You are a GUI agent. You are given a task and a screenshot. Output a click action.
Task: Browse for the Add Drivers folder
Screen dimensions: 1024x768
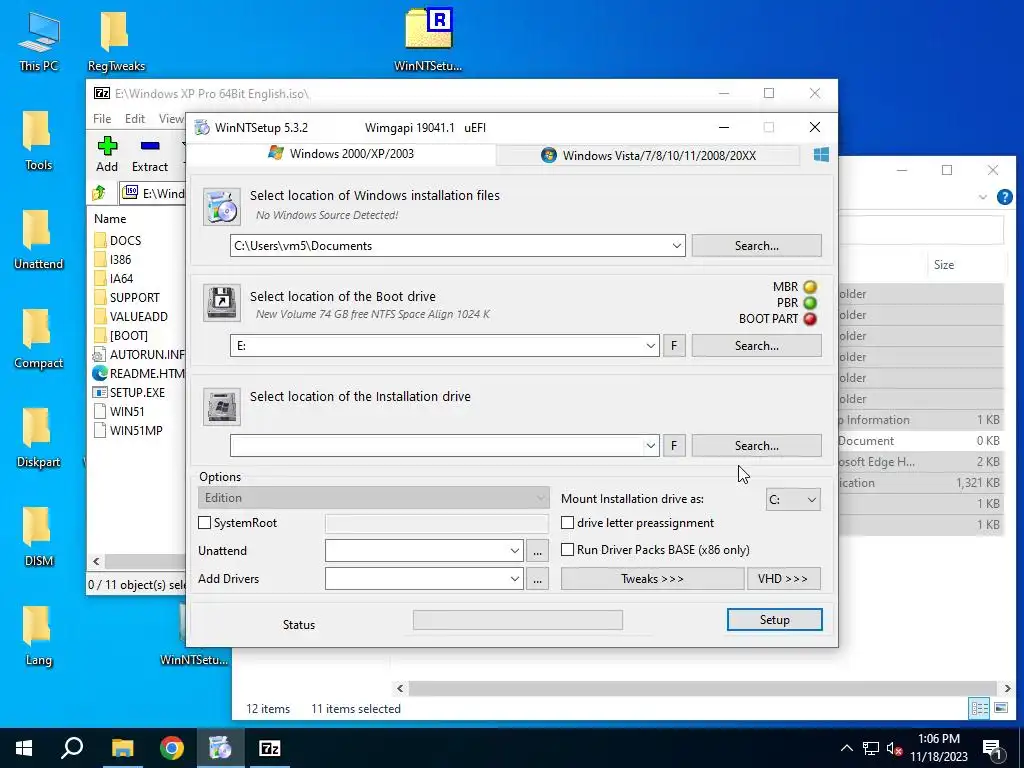pos(537,579)
